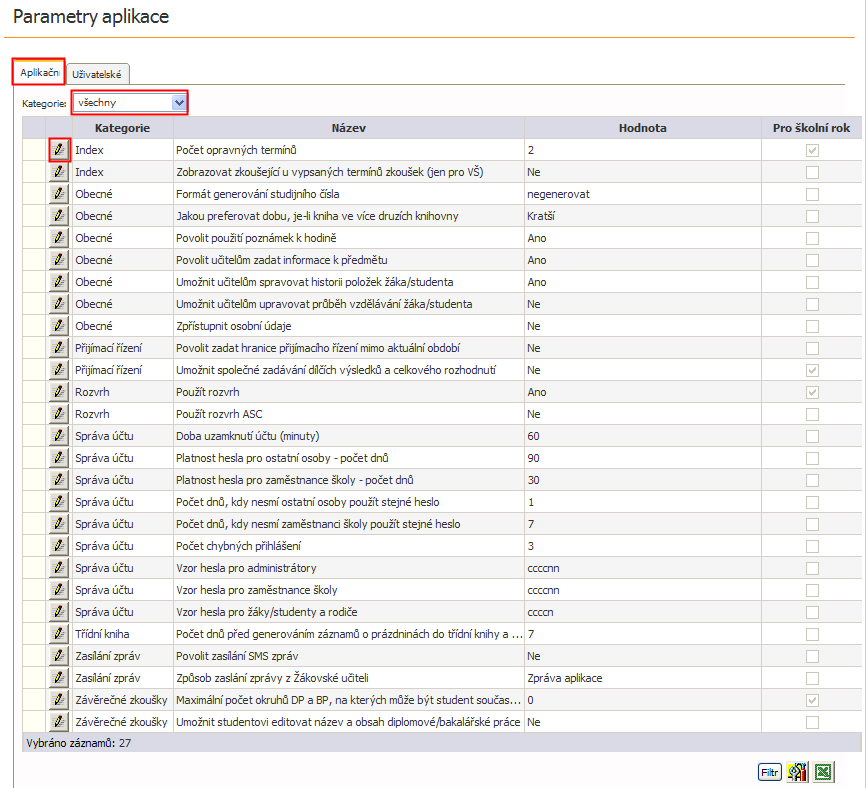Open edit icon for 'Použít rozvrh ASC'

(x=59, y=414)
